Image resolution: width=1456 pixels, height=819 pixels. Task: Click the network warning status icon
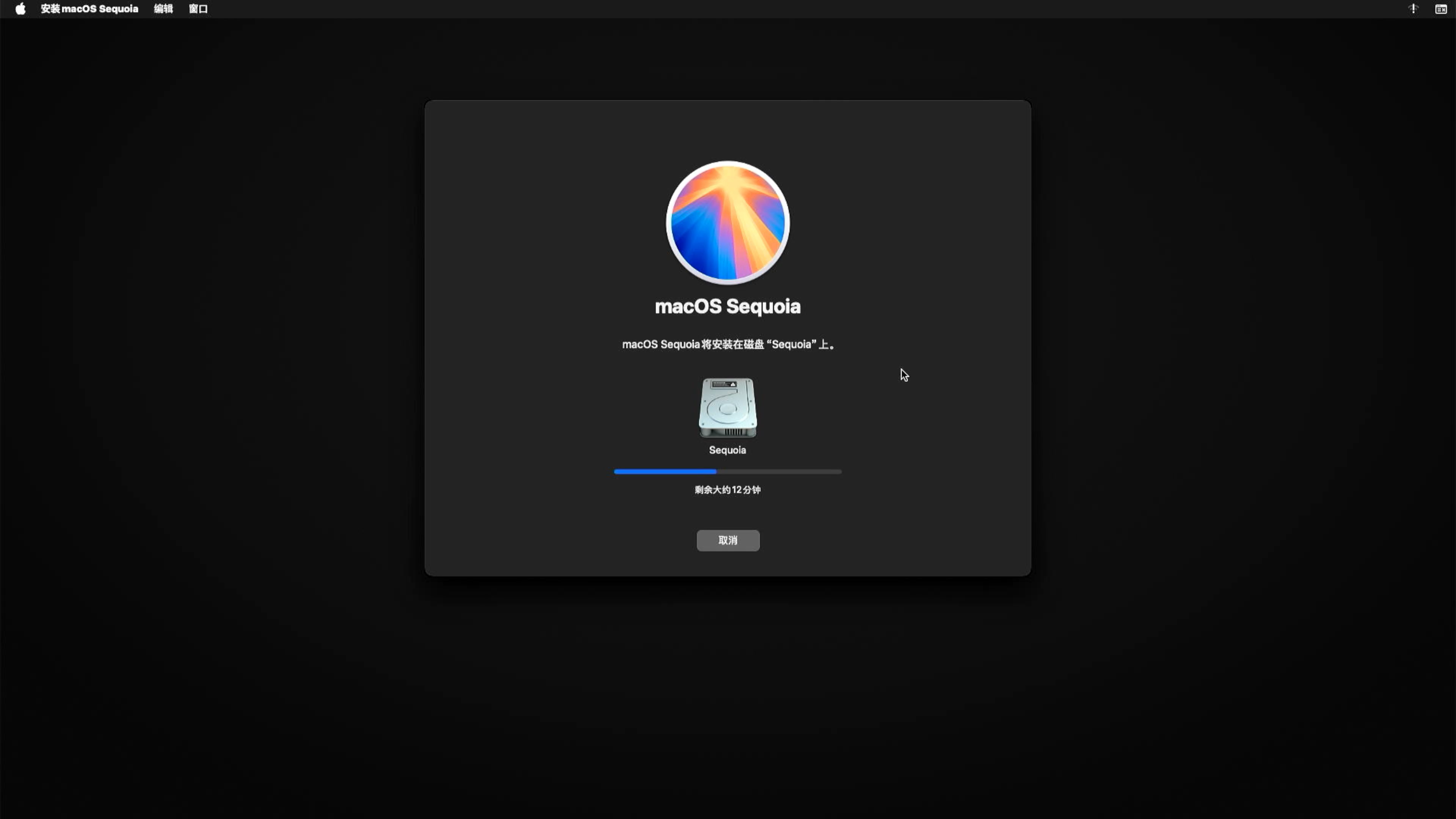pos(1414,8)
